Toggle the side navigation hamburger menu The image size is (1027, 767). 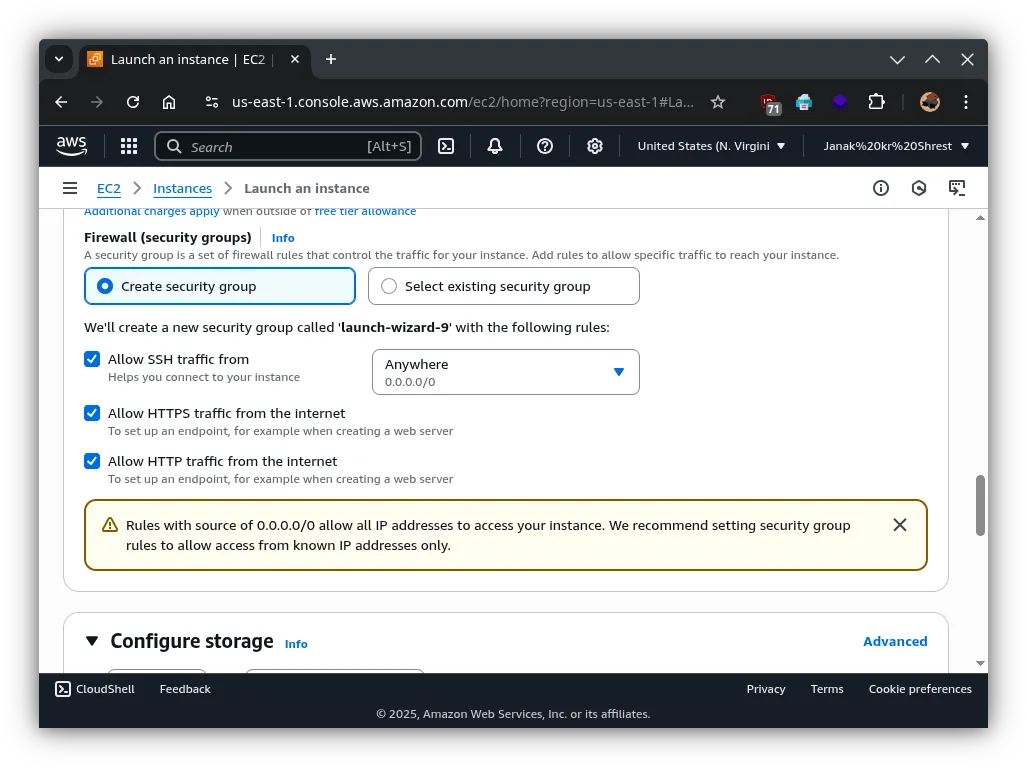pyautogui.click(x=70, y=188)
